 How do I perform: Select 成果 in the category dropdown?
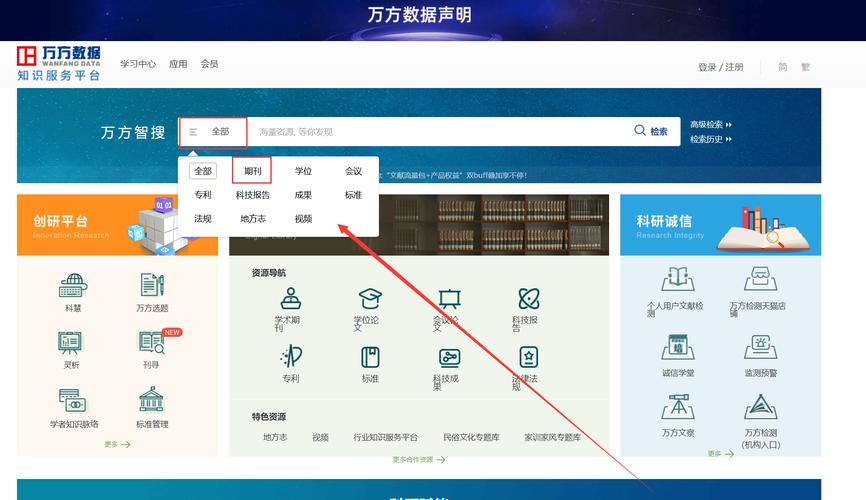(x=303, y=194)
